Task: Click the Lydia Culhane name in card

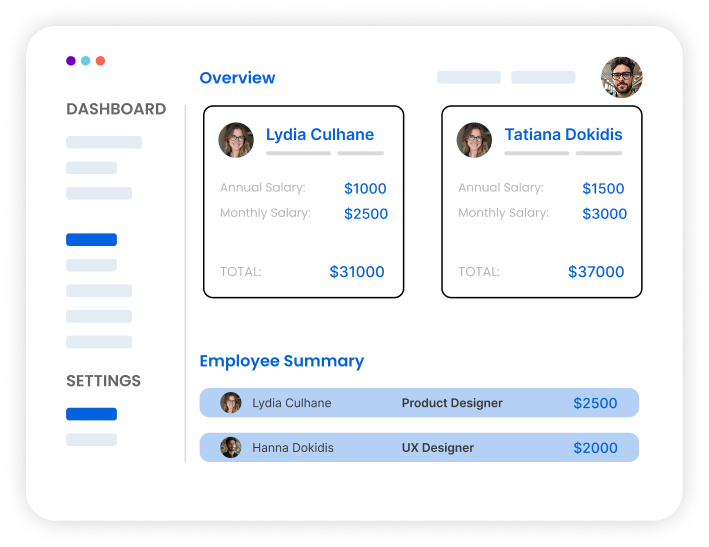Action: (320, 135)
